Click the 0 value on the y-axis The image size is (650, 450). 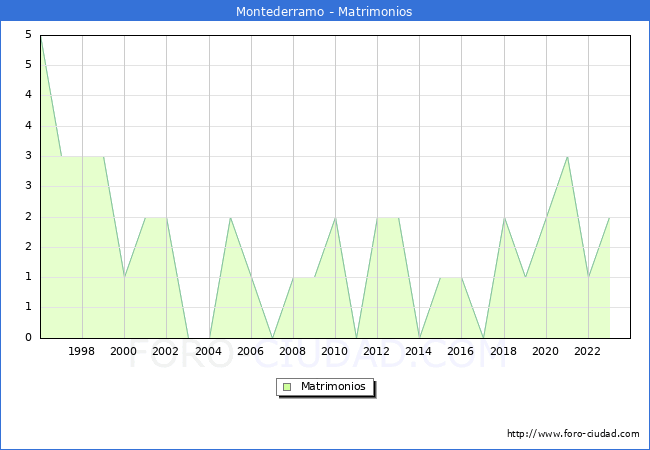point(28,337)
